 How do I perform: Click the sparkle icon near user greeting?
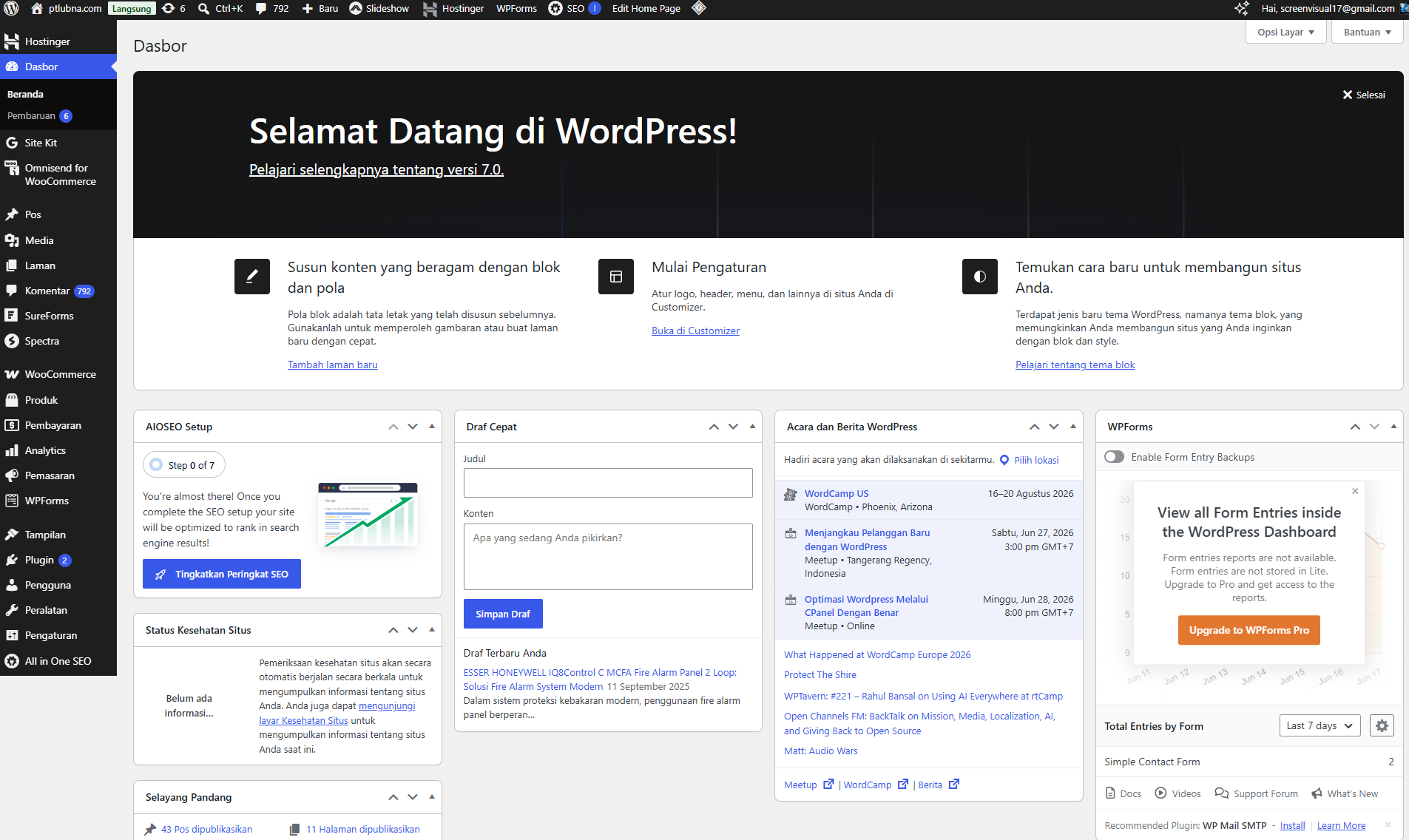[x=1242, y=9]
